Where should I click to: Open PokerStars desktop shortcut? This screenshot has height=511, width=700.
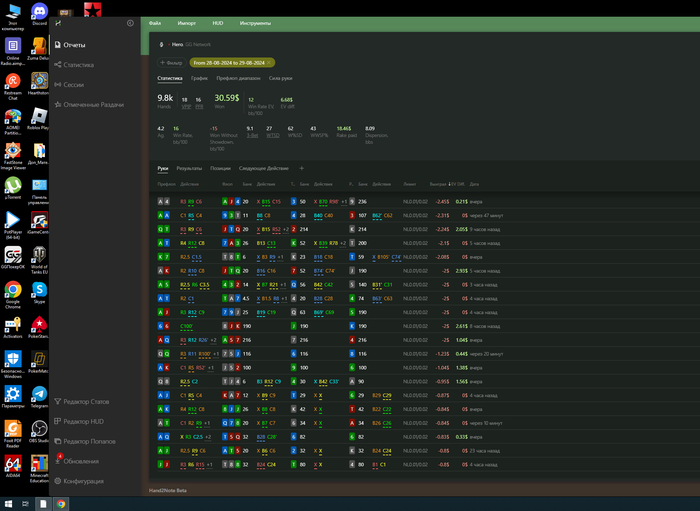39,327
